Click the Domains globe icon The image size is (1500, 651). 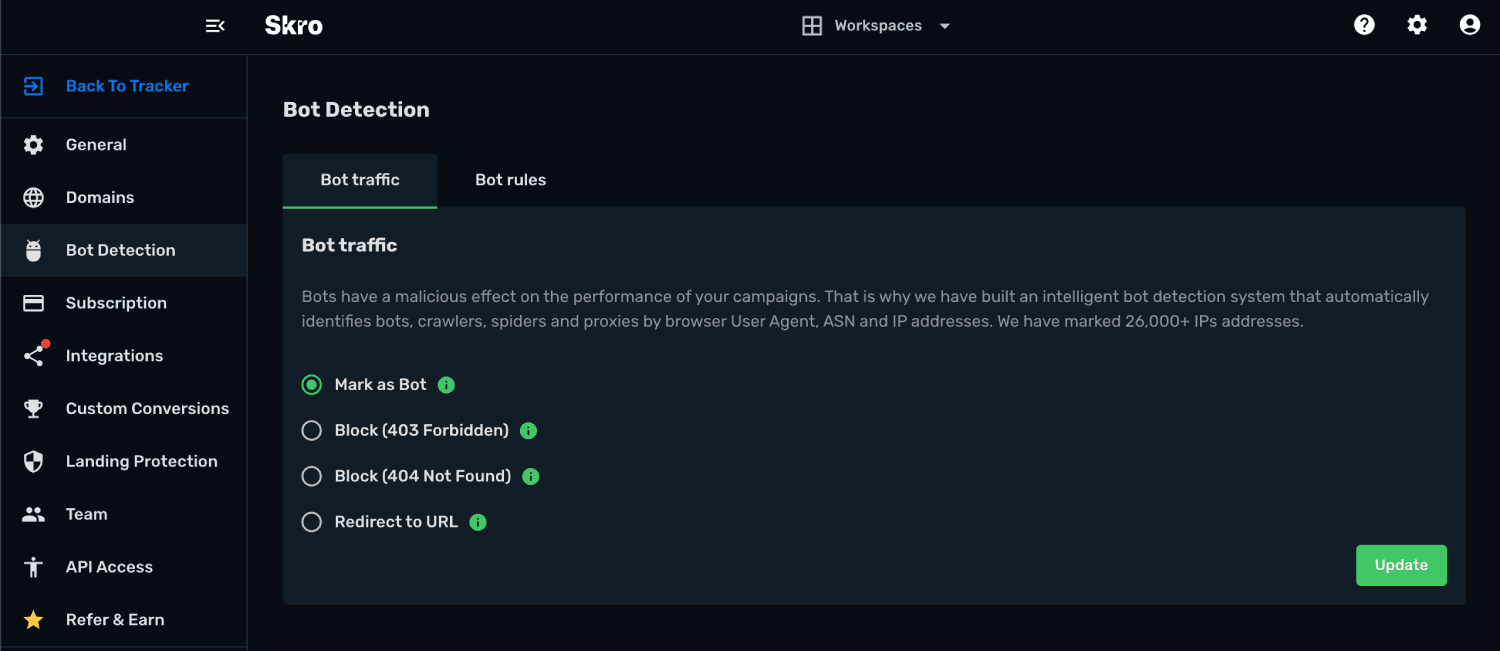[x=33, y=198]
